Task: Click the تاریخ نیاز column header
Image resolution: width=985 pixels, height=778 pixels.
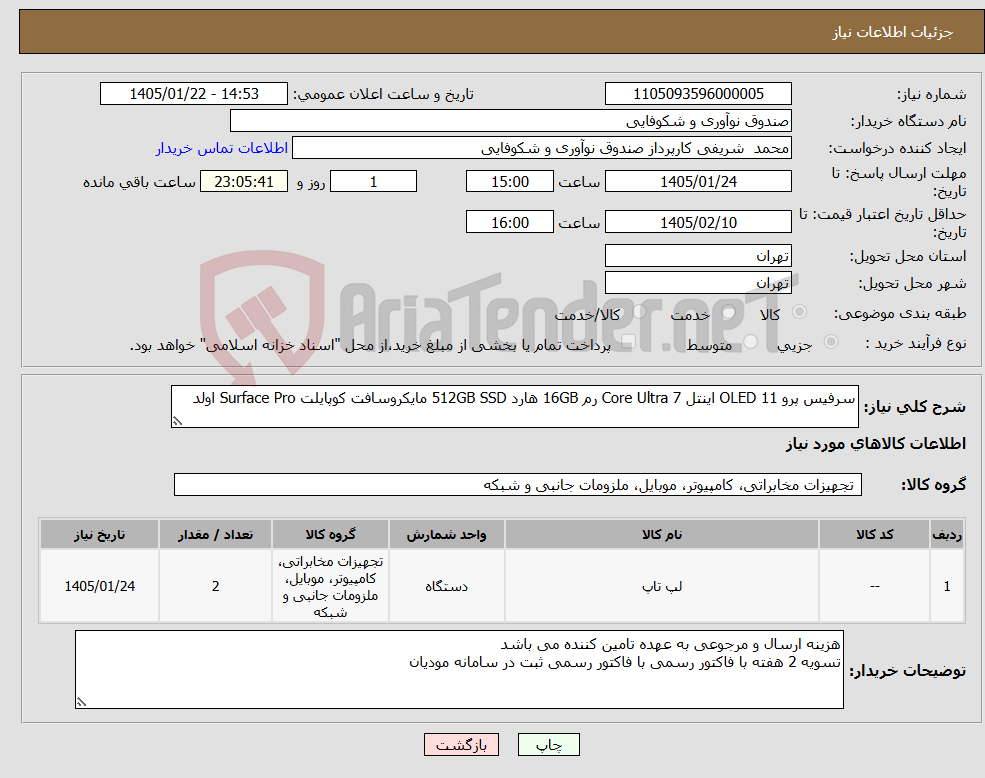Action: tap(99, 534)
